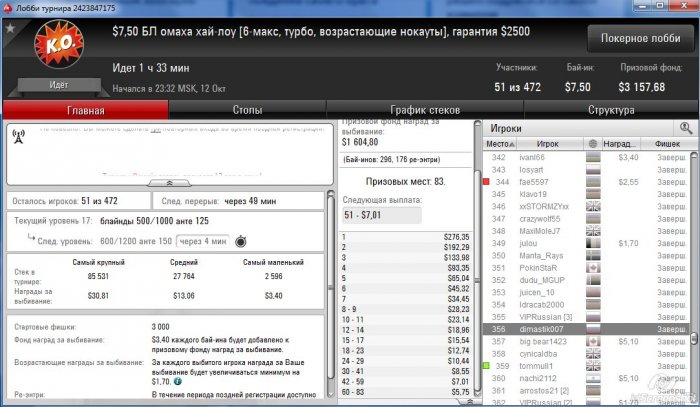This screenshot has width=700, height=407.
Task: Sort by Наград column header
Action: [x=621, y=144]
